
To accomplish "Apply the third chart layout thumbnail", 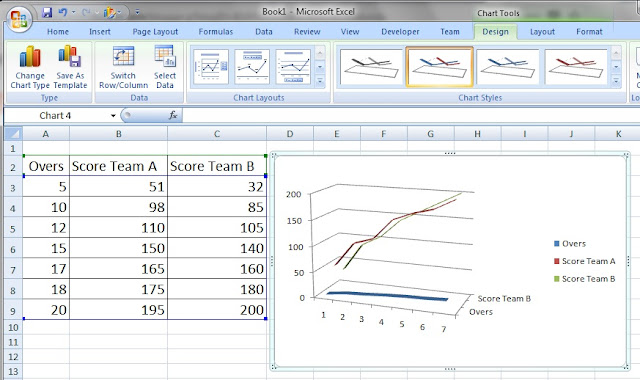I will 293,67.
